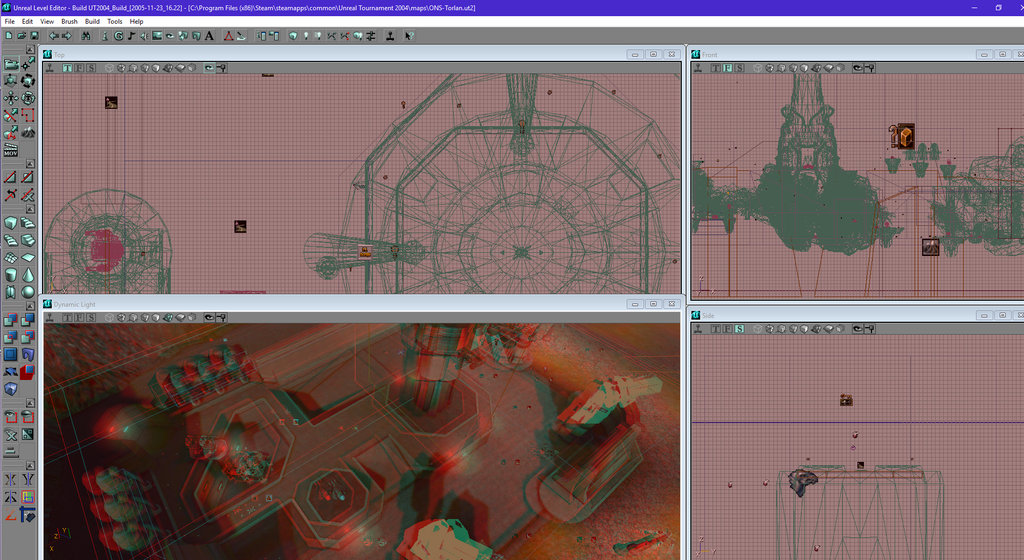
Task: Collapse the brush builders section arrow
Action: pos(30,209)
